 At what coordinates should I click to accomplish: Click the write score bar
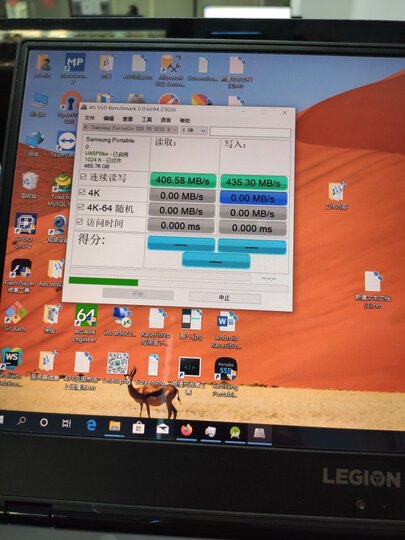point(252,247)
